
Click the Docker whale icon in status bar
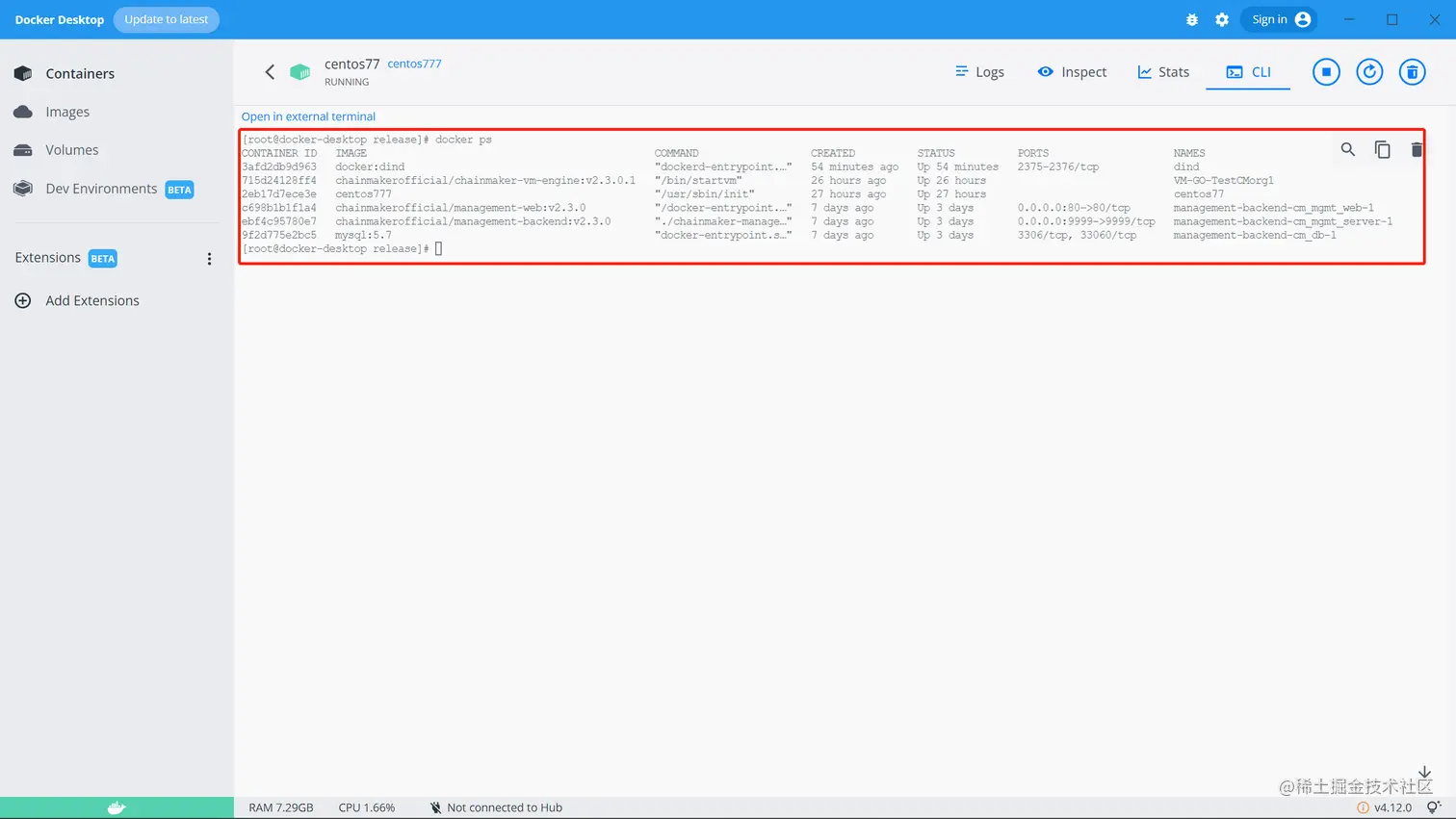click(x=117, y=807)
